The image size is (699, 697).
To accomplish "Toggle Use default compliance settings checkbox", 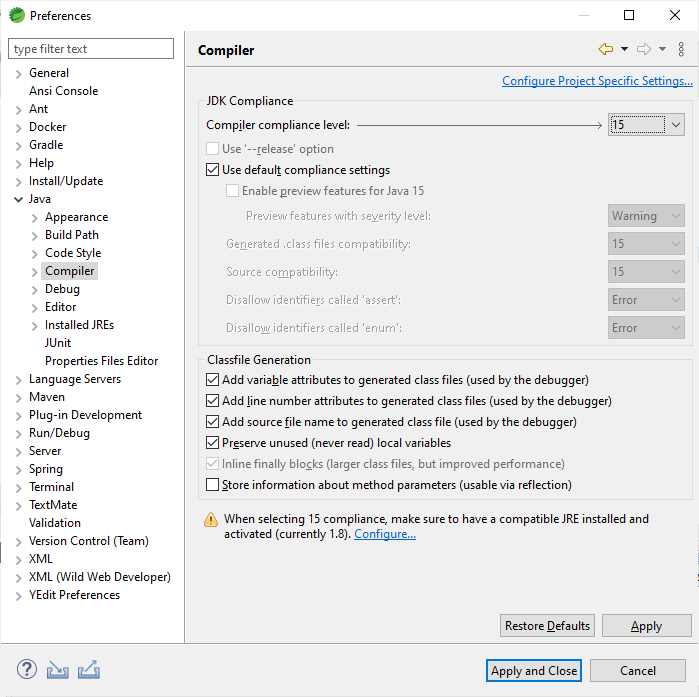I will [x=212, y=170].
